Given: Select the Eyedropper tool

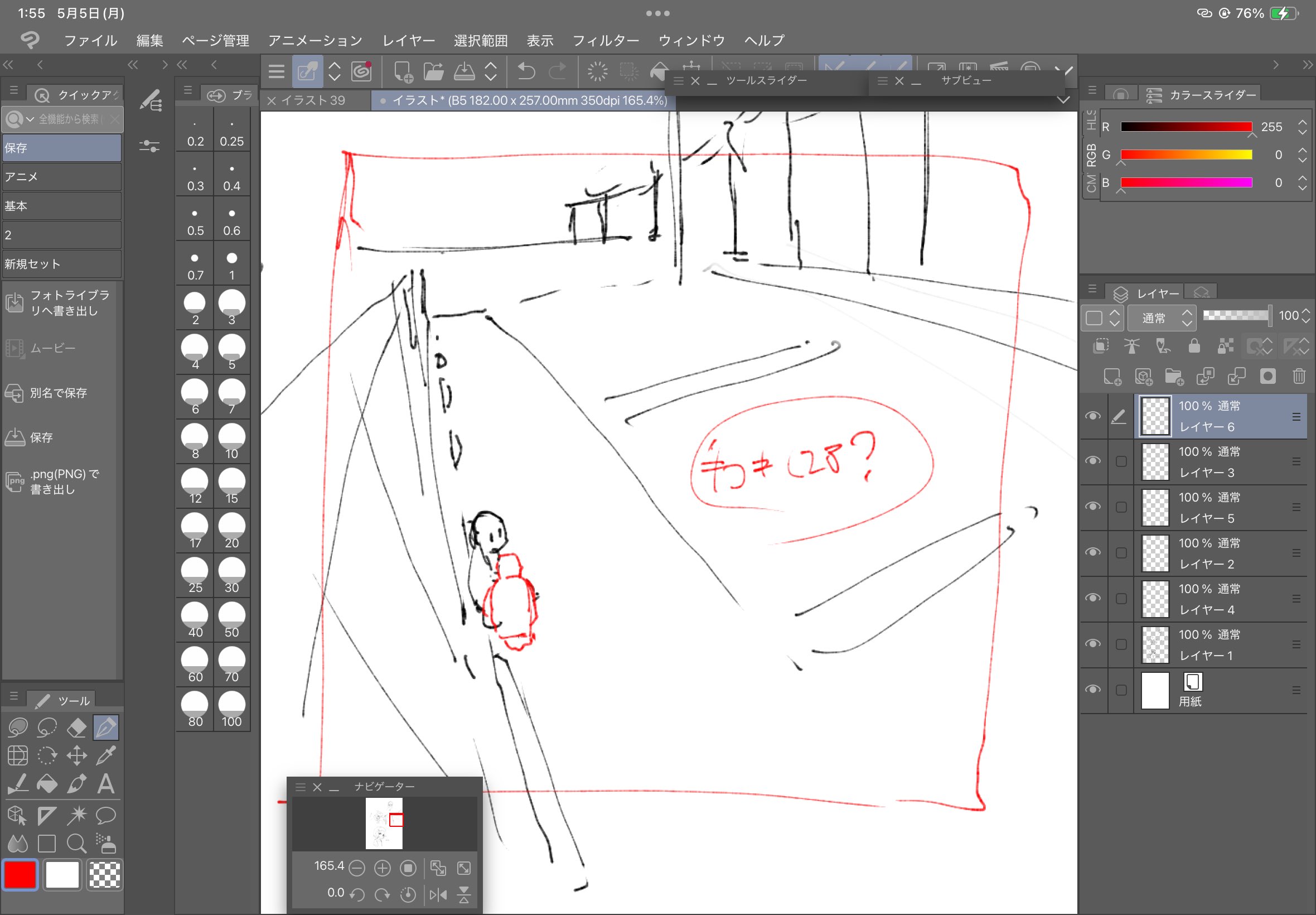Looking at the screenshot, I should click(105, 755).
